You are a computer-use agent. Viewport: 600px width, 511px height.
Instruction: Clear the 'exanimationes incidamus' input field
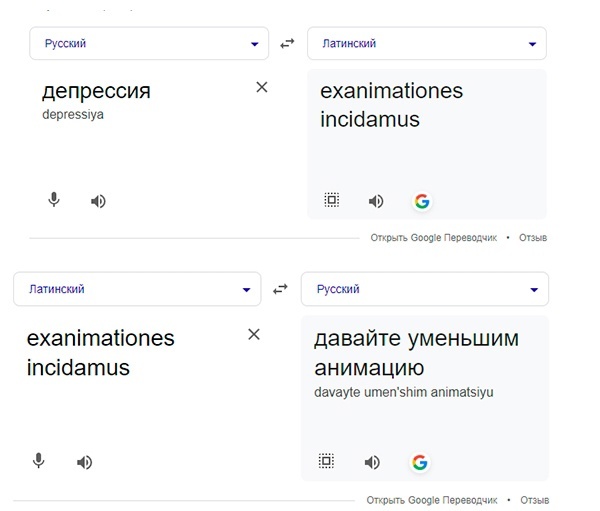pos(254,334)
